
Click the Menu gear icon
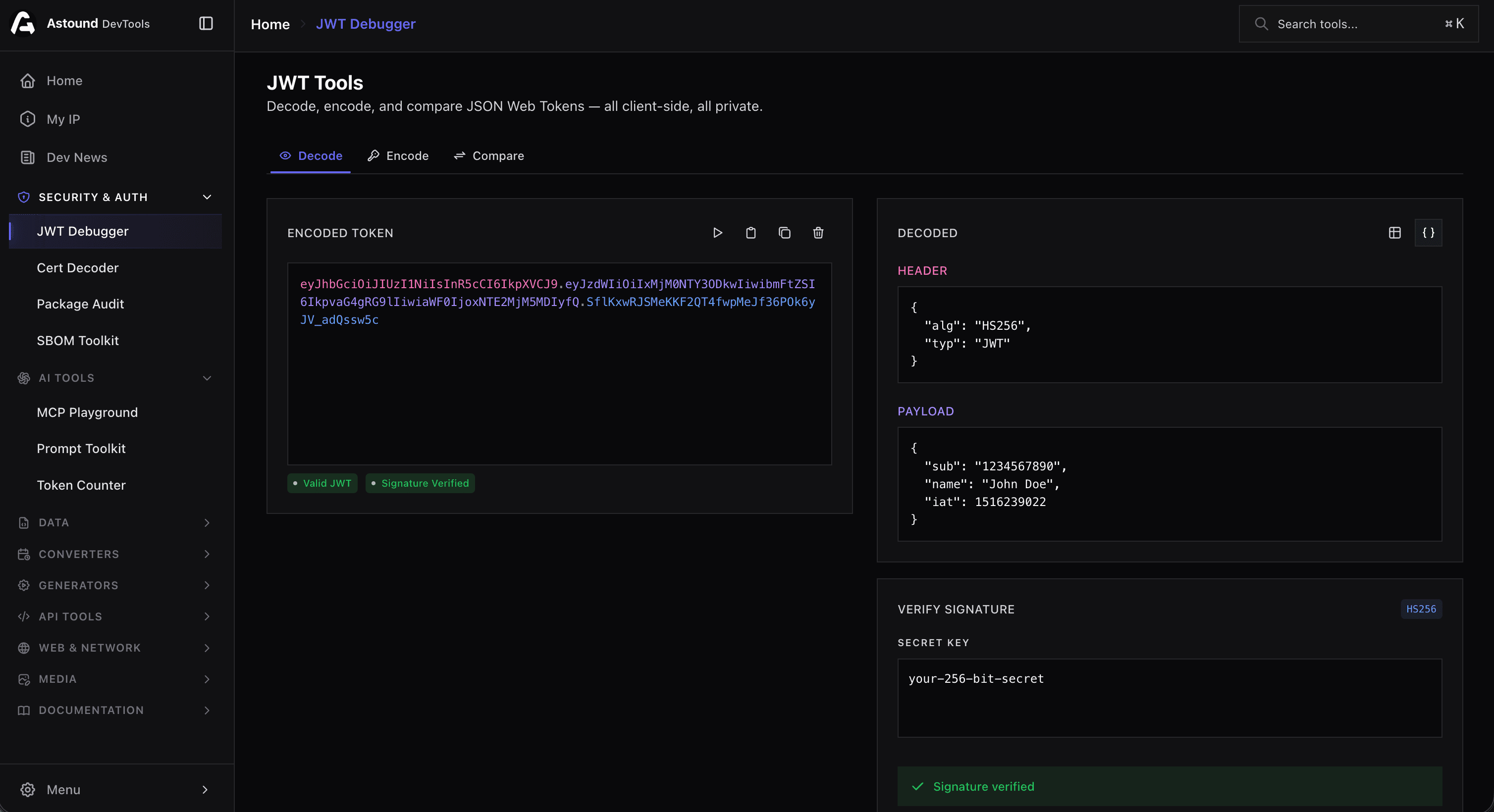(28, 789)
